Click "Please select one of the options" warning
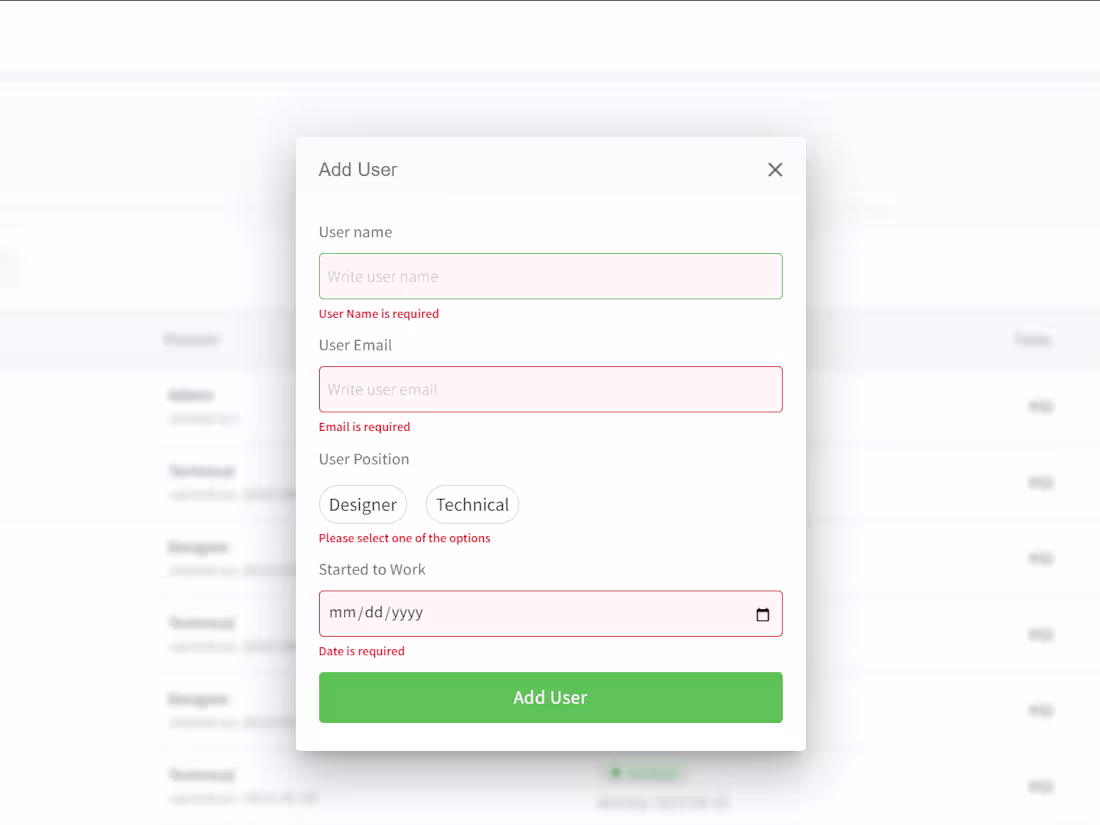The width and height of the screenshot is (1100, 825). pyautogui.click(x=404, y=538)
